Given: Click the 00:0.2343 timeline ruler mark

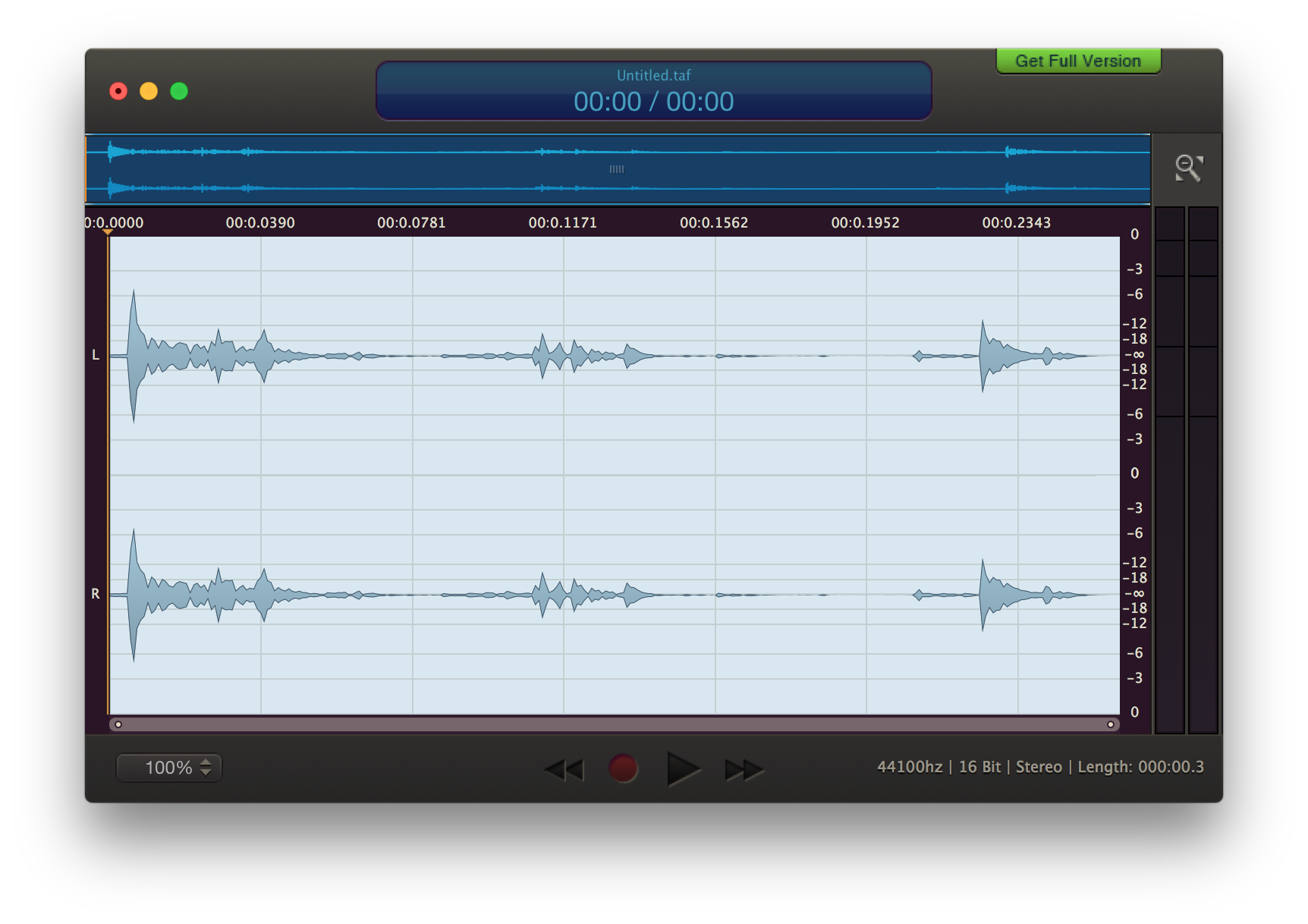Looking at the screenshot, I should click(x=1017, y=223).
